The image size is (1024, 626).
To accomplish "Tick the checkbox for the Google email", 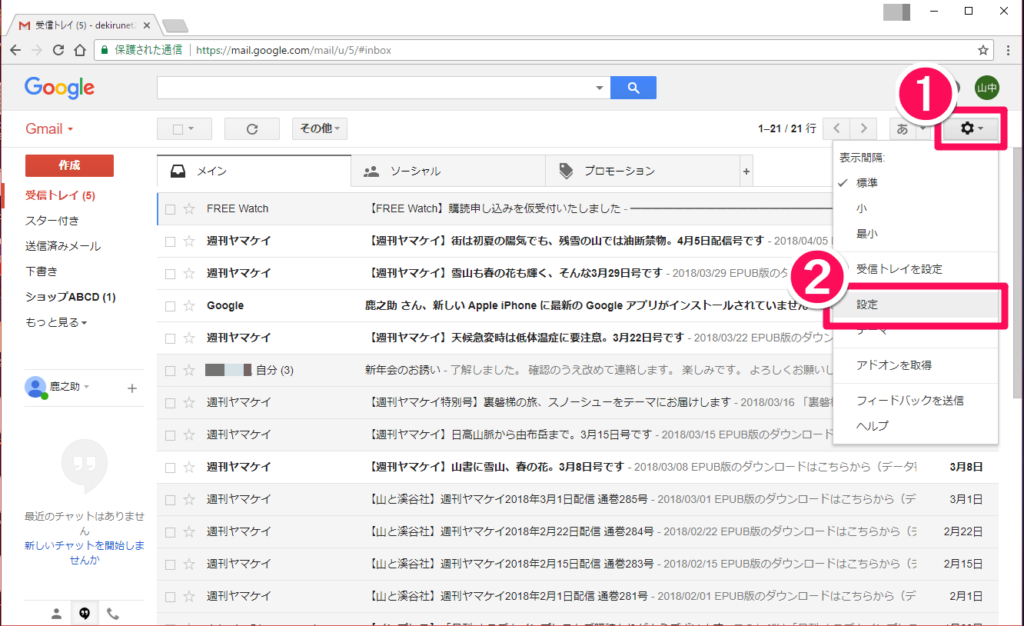I will click(170, 306).
